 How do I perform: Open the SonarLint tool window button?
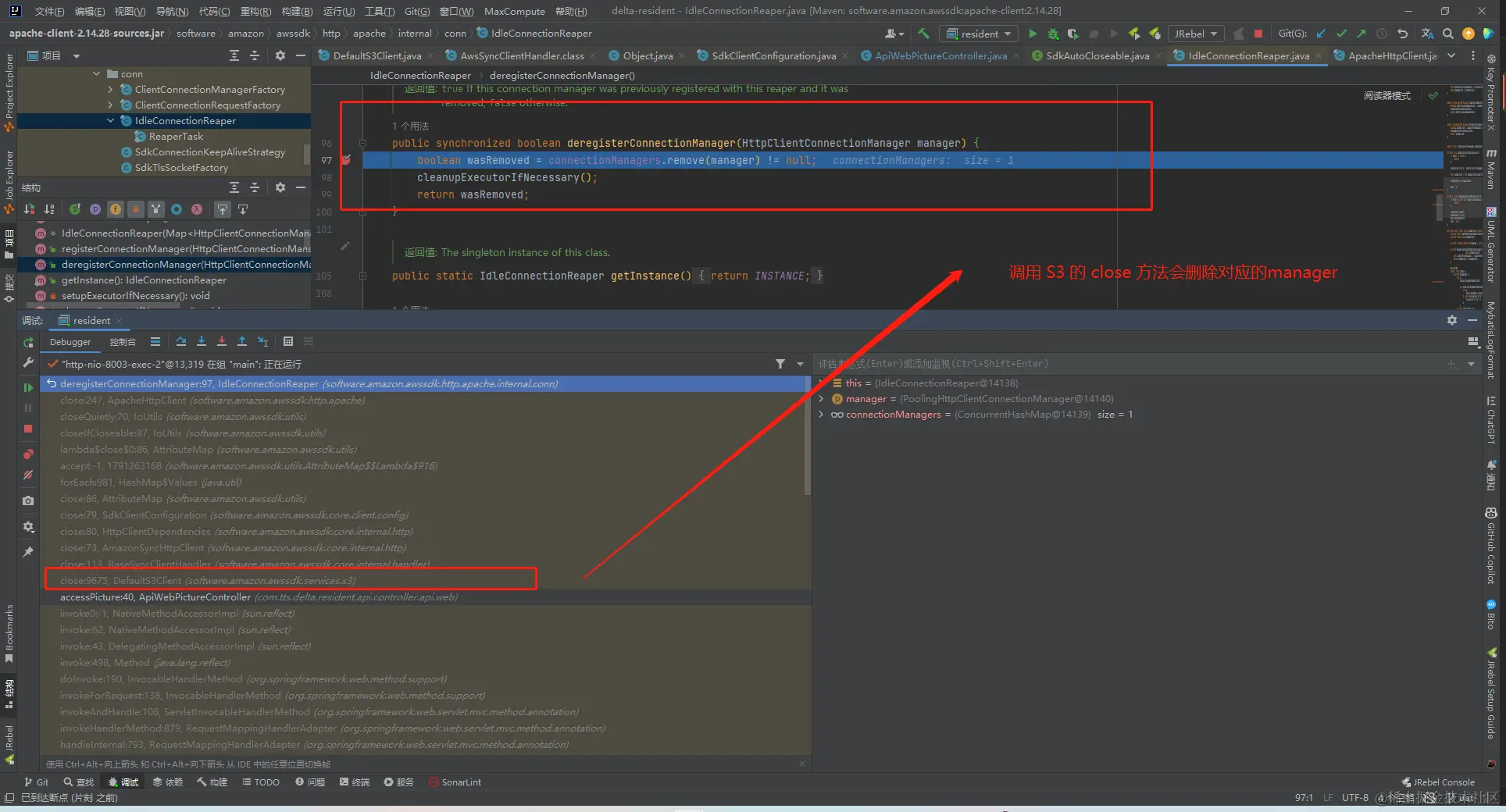point(455,782)
